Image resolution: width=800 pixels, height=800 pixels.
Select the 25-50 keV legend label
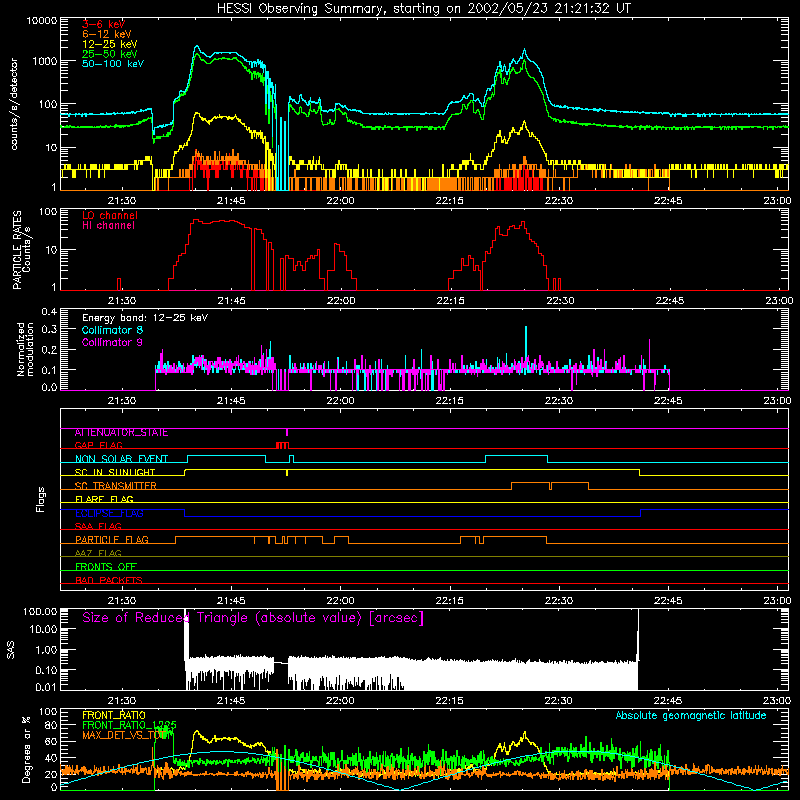pos(110,54)
